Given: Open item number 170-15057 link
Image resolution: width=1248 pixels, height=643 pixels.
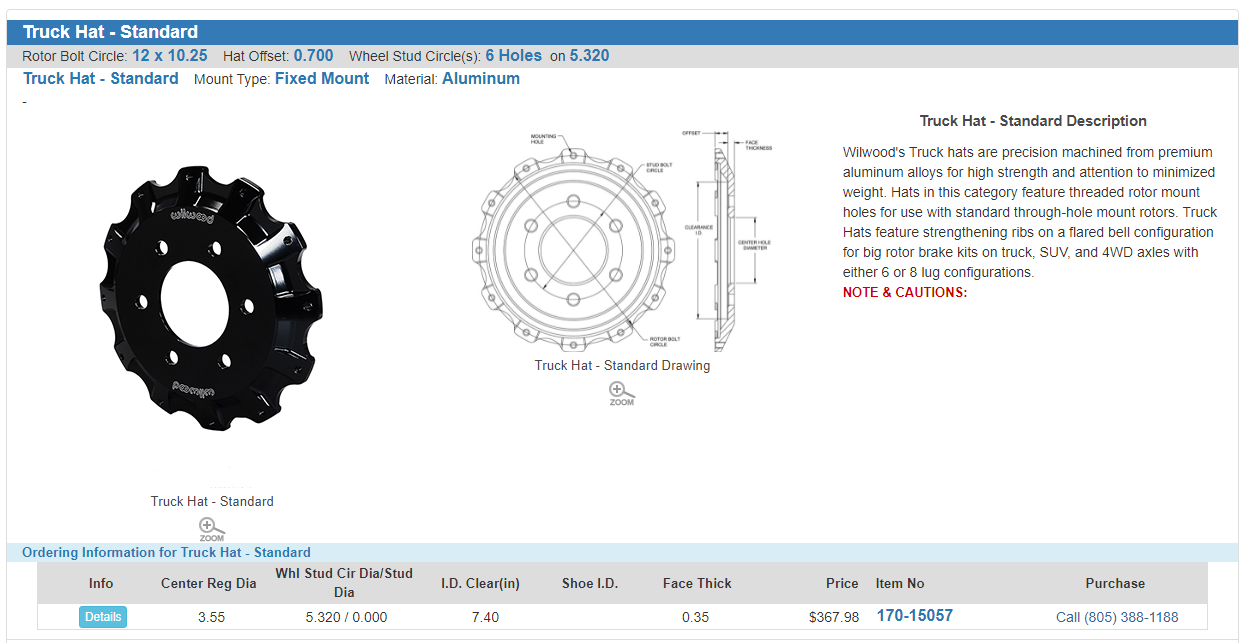Looking at the screenshot, I should [x=914, y=616].
